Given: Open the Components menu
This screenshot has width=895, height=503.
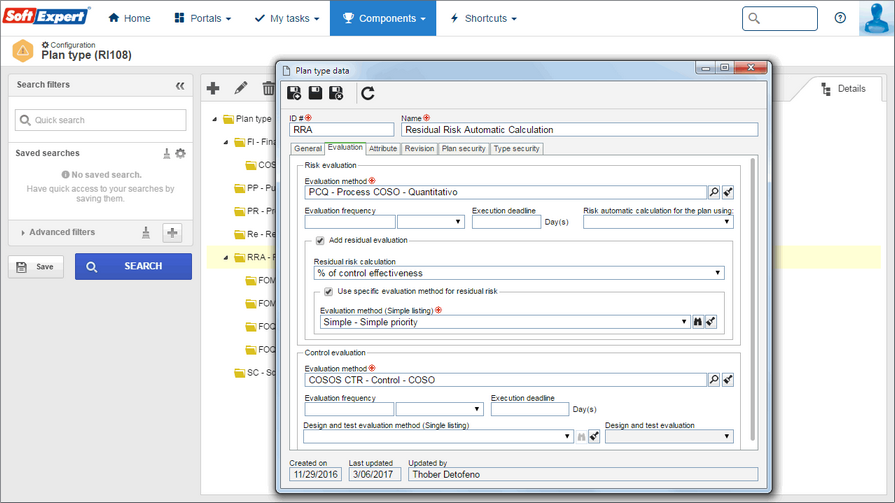Looking at the screenshot, I should click(383, 18).
